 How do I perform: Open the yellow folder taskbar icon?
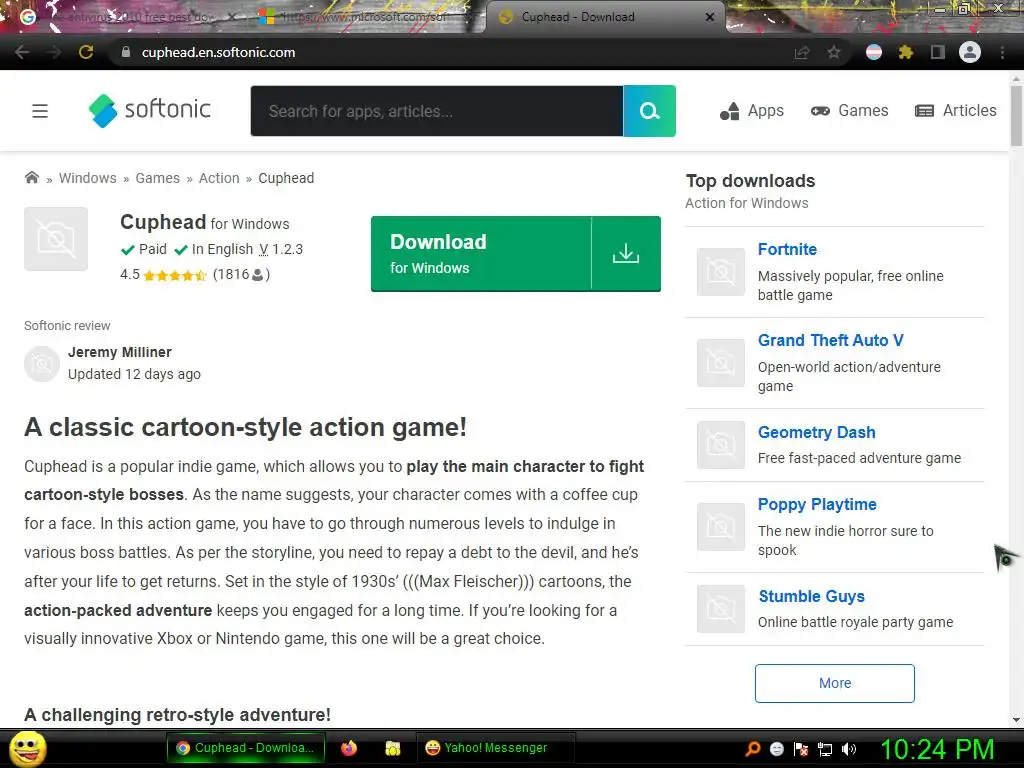(x=392, y=748)
